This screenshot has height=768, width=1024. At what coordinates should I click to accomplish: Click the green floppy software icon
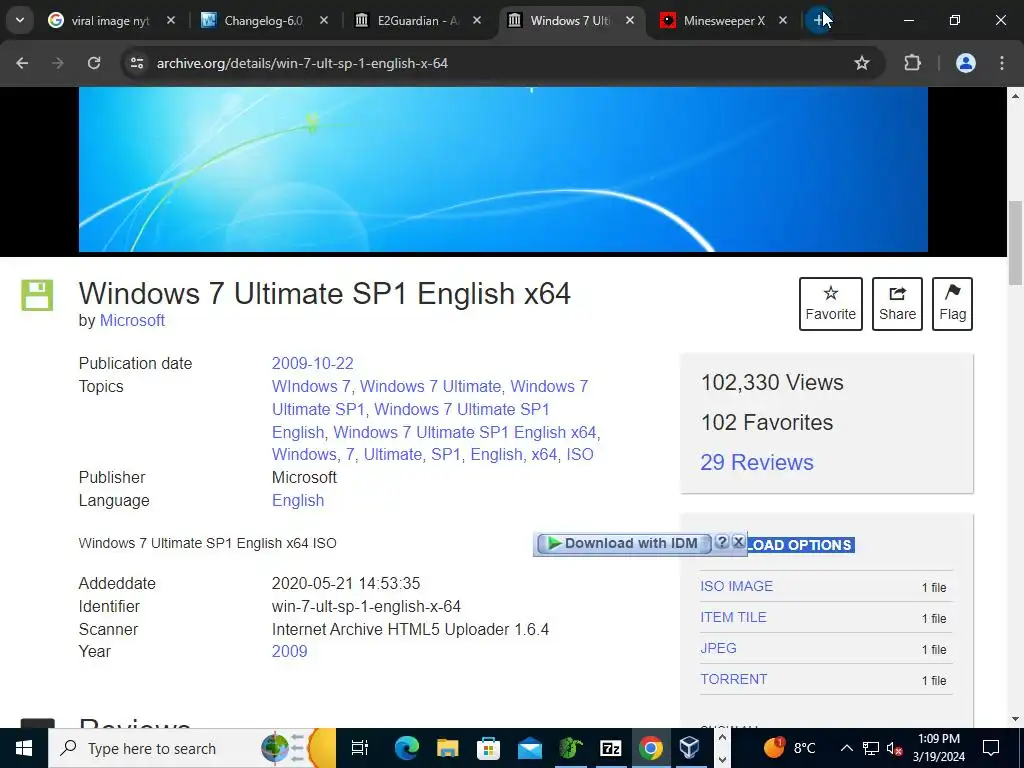click(x=37, y=295)
